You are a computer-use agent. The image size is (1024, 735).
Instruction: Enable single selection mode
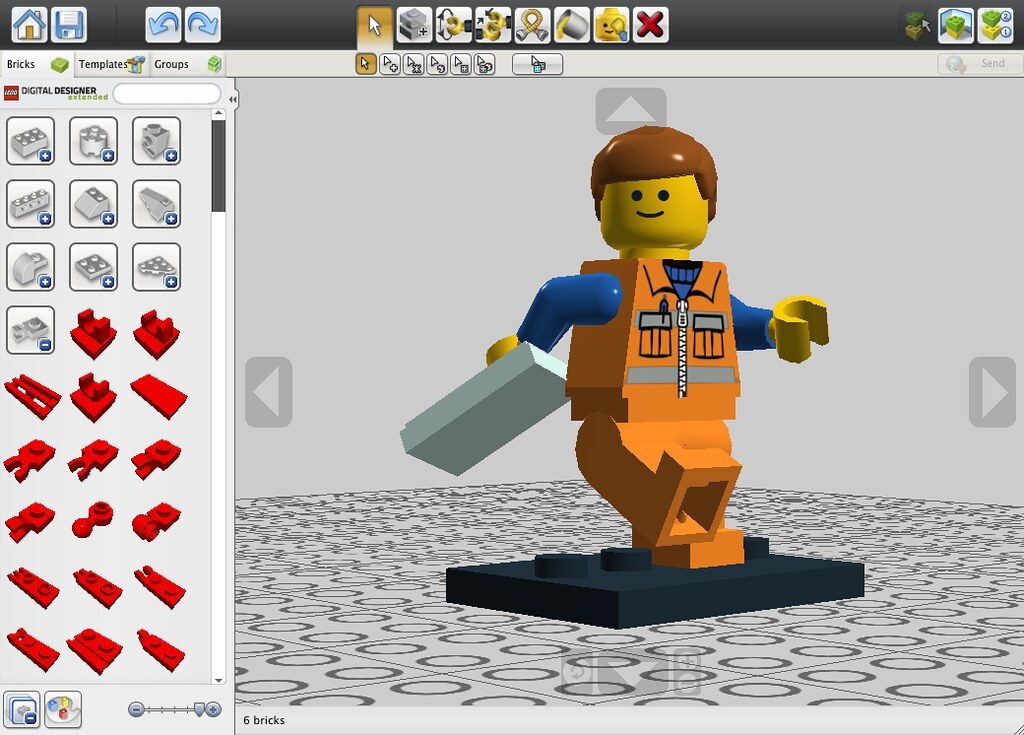tap(366, 64)
